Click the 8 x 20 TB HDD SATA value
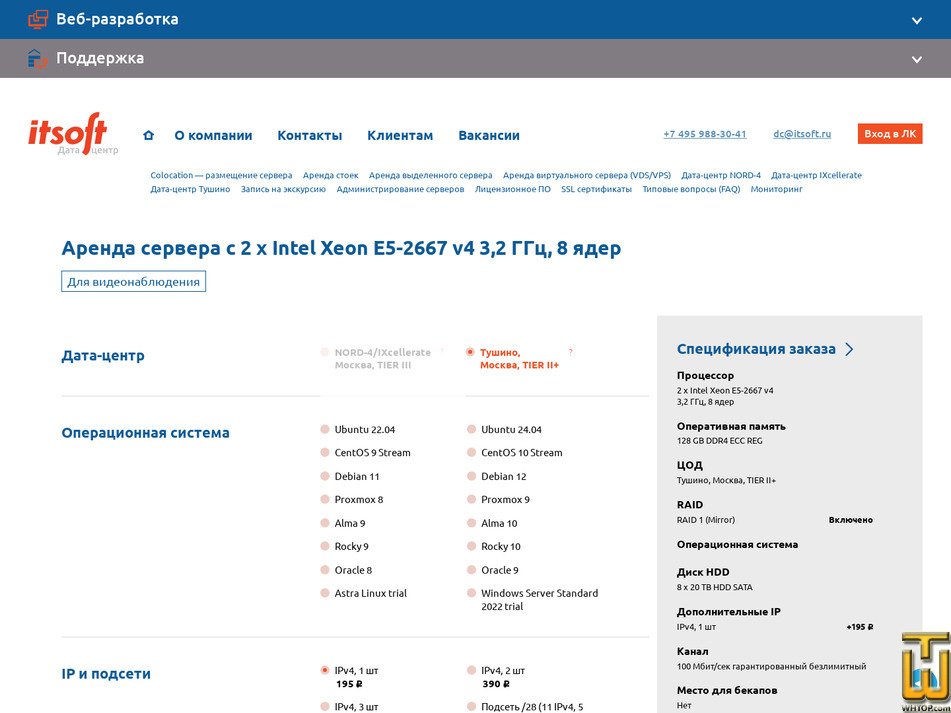Image resolution: width=951 pixels, height=713 pixels. coord(714,587)
